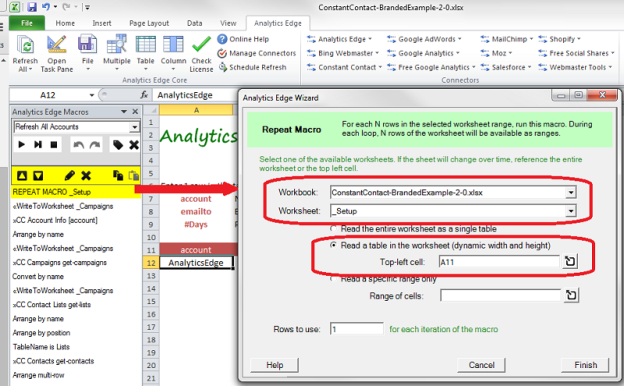Image resolution: width=624 pixels, height=386 pixels.
Task: Open the Webmaster Tools connector dropdown
Action: [x=575, y=67]
